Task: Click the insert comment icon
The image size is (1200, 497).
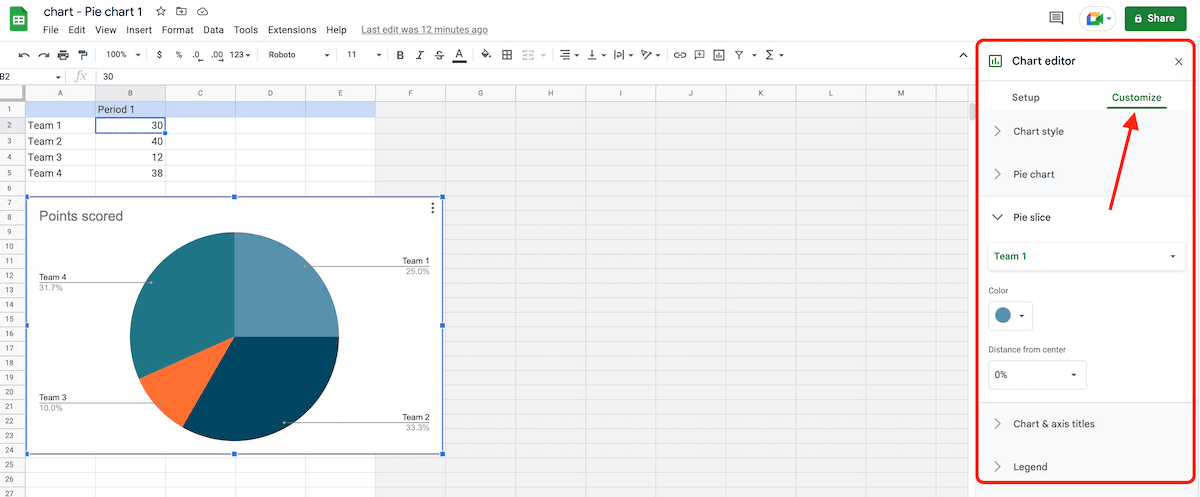Action: [x=699, y=55]
